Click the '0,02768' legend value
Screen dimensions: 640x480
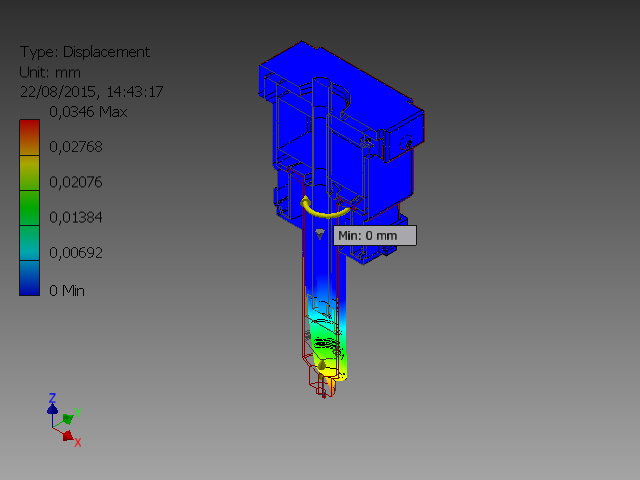coord(76,147)
